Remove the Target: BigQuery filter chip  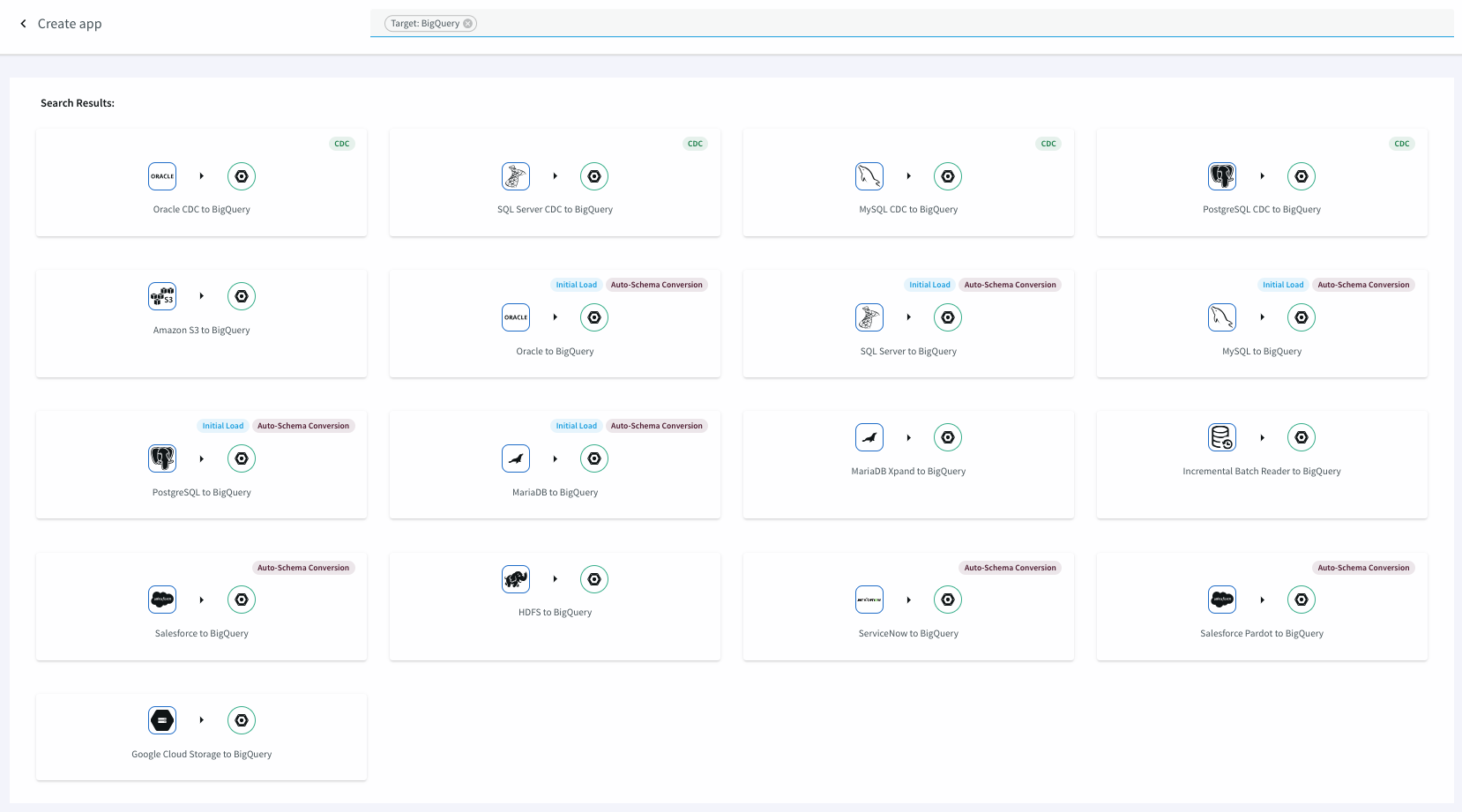coord(468,24)
